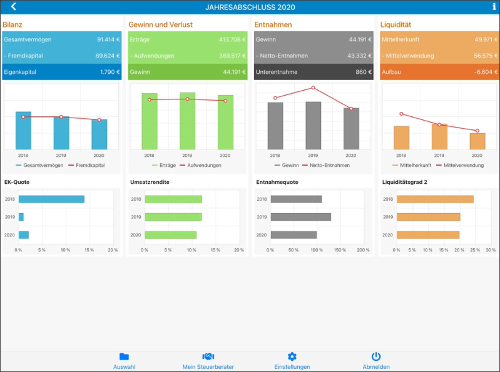Click the 2019 green bar in Erträge chart
500x372 pixels.
coord(187,121)
